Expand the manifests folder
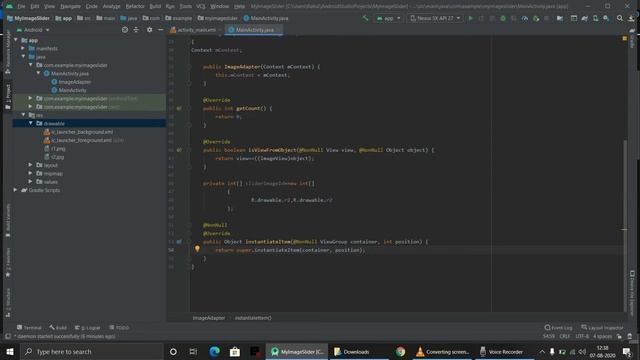Screen dimensions: 640x360 [x=23, y=49]
